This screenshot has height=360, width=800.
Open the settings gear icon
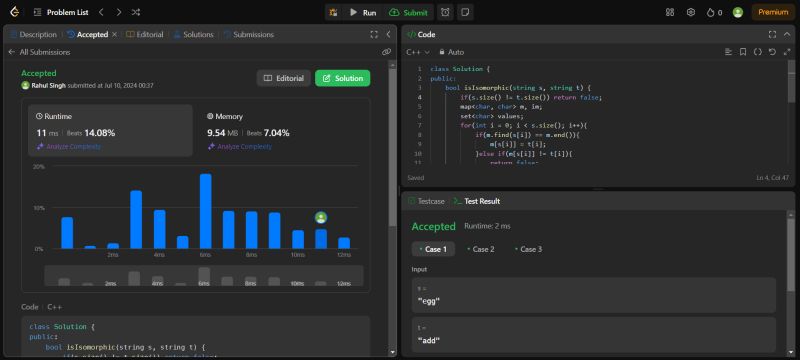[691, 12]
